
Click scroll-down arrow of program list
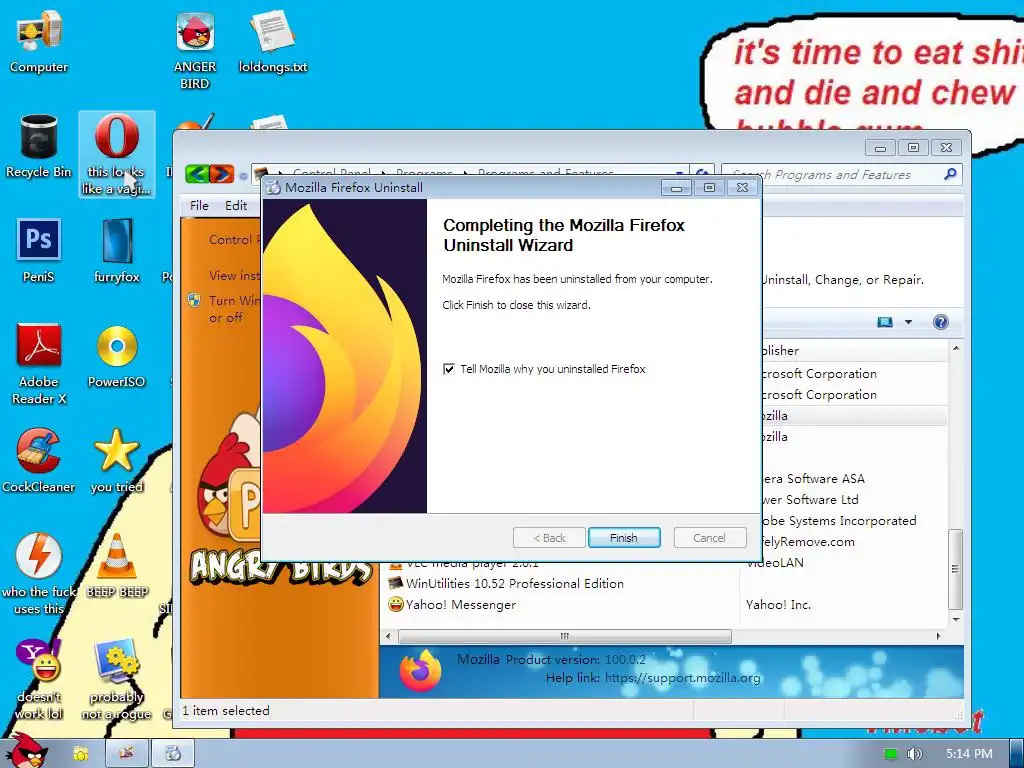pos(955,619)
